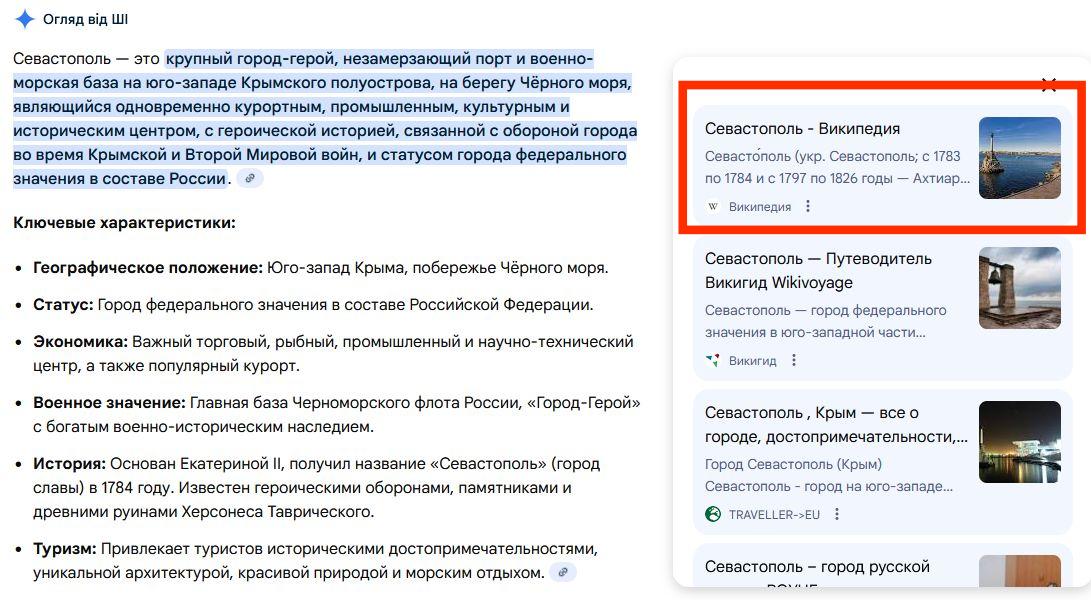Click the night city thumbnail on the third card

[x=1019, y=442]
